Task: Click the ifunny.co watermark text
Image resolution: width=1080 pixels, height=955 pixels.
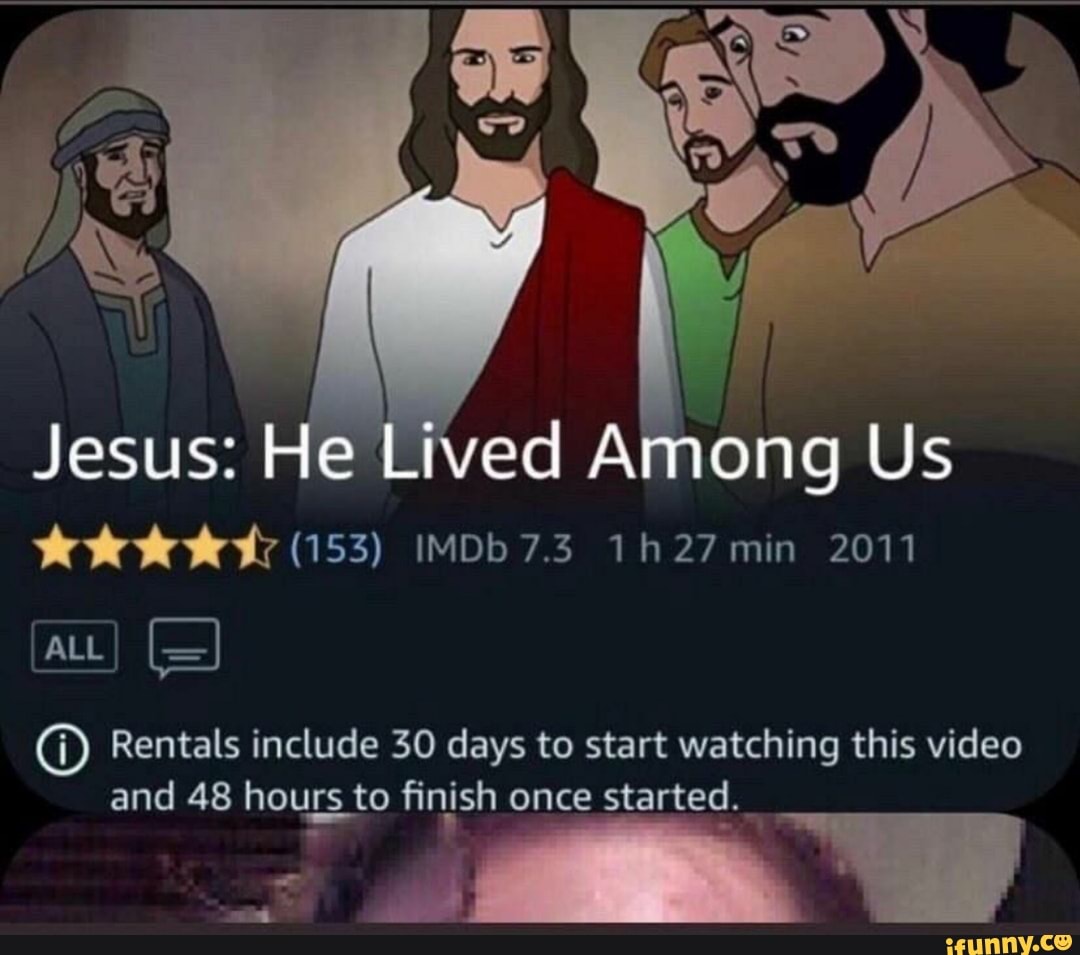Action: click(x=1010, y=941)
